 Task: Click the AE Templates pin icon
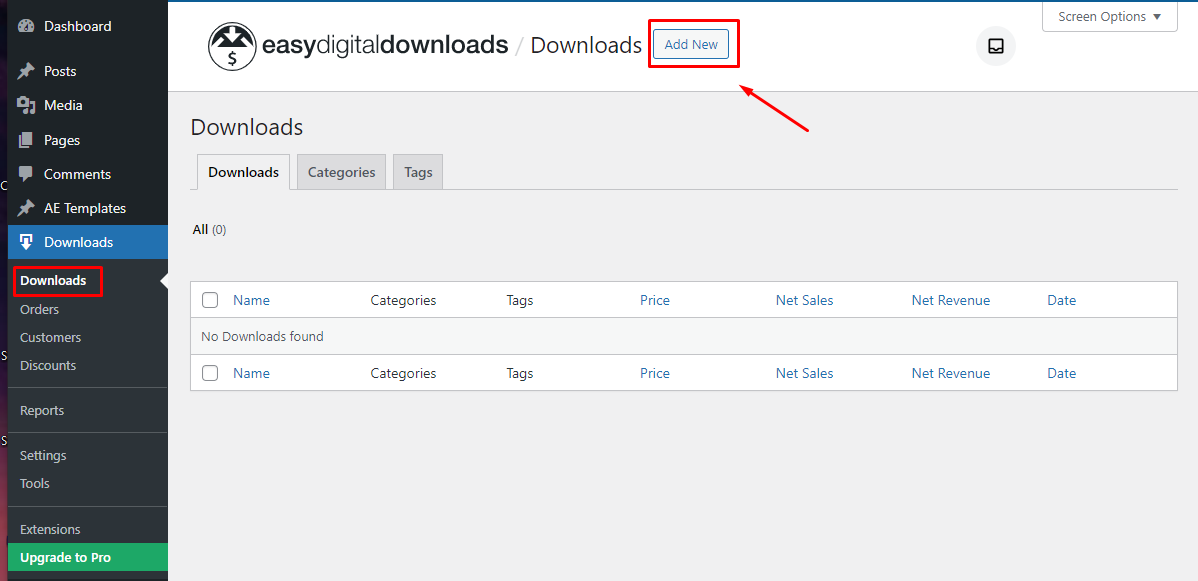click(27, 208)
